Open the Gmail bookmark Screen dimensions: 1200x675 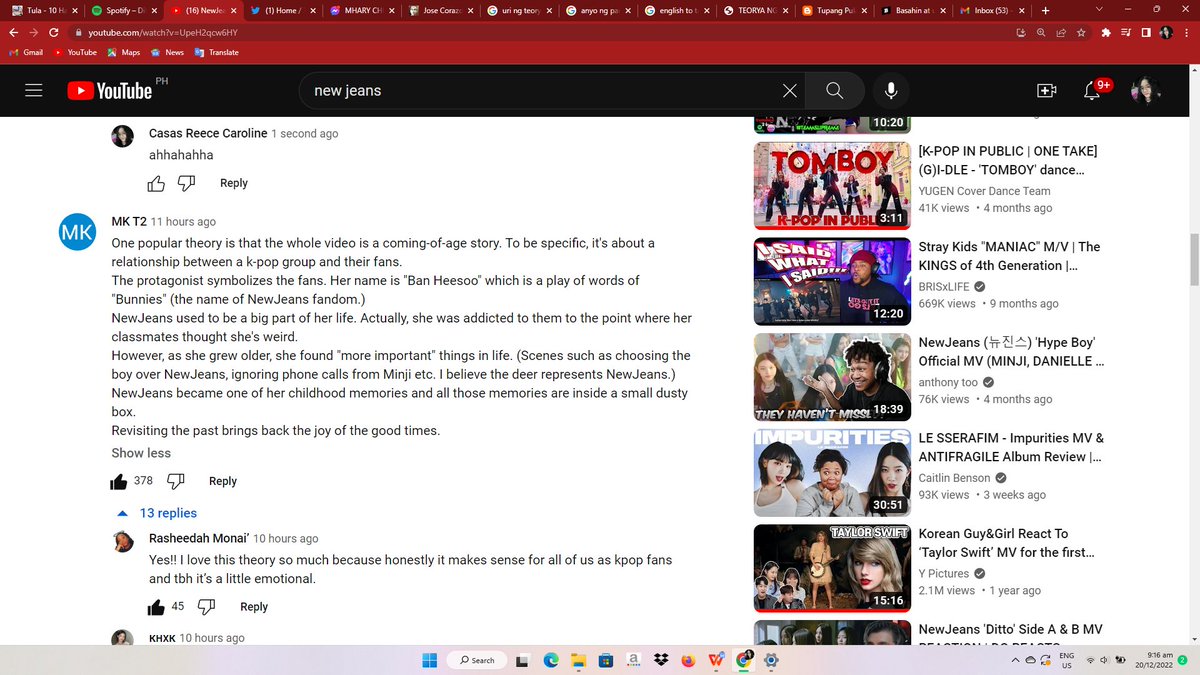click(26, 52)
